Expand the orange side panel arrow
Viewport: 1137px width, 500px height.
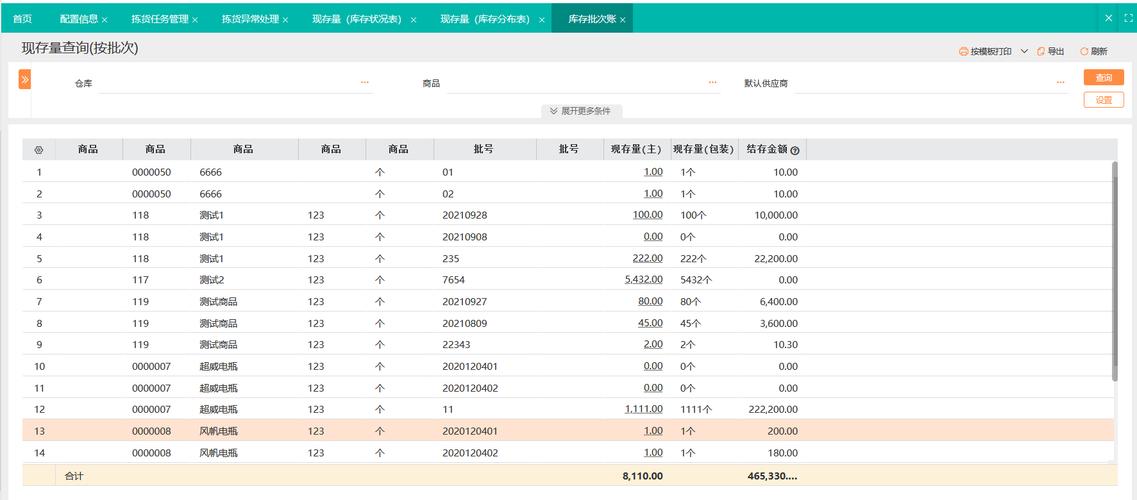point(24,79)
